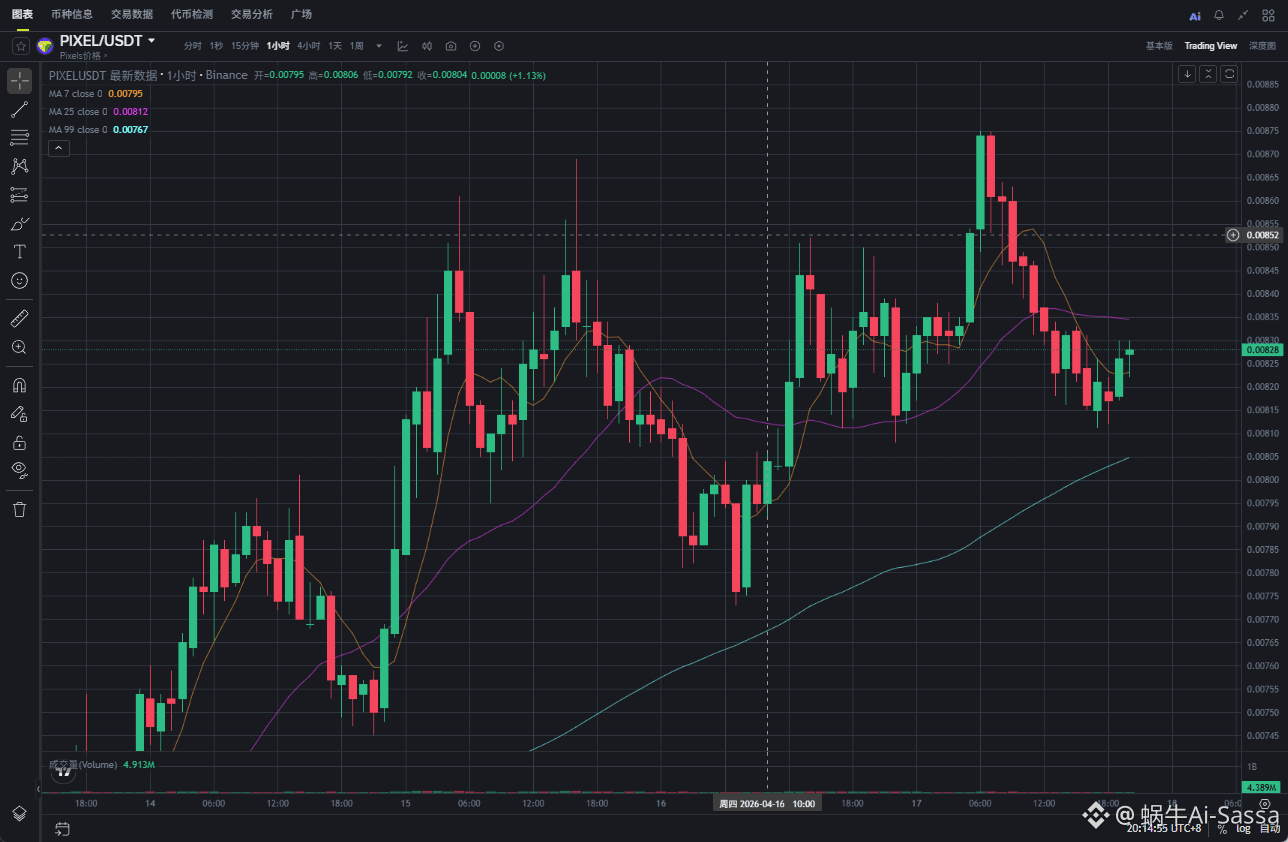Select the 1小时 timeframe

click(278, 46)
